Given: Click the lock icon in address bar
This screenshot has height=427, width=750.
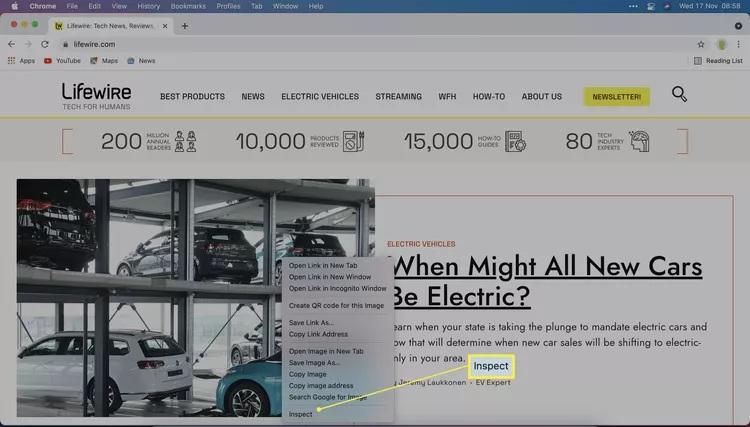Looking at the screenshot, I should (x=66, y=44).
